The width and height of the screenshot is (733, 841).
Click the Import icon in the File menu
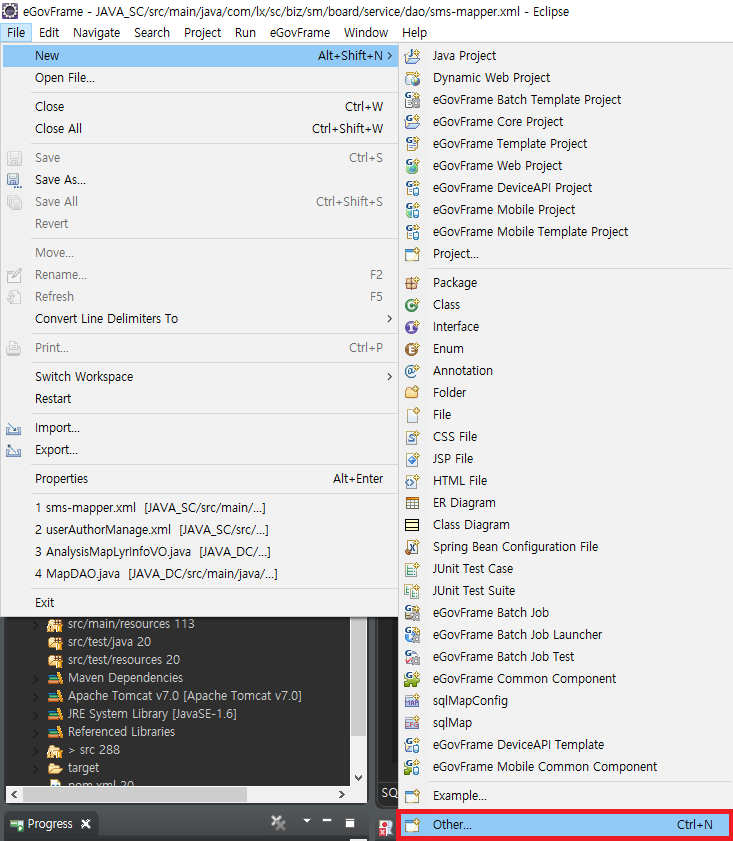click(14, 428)
